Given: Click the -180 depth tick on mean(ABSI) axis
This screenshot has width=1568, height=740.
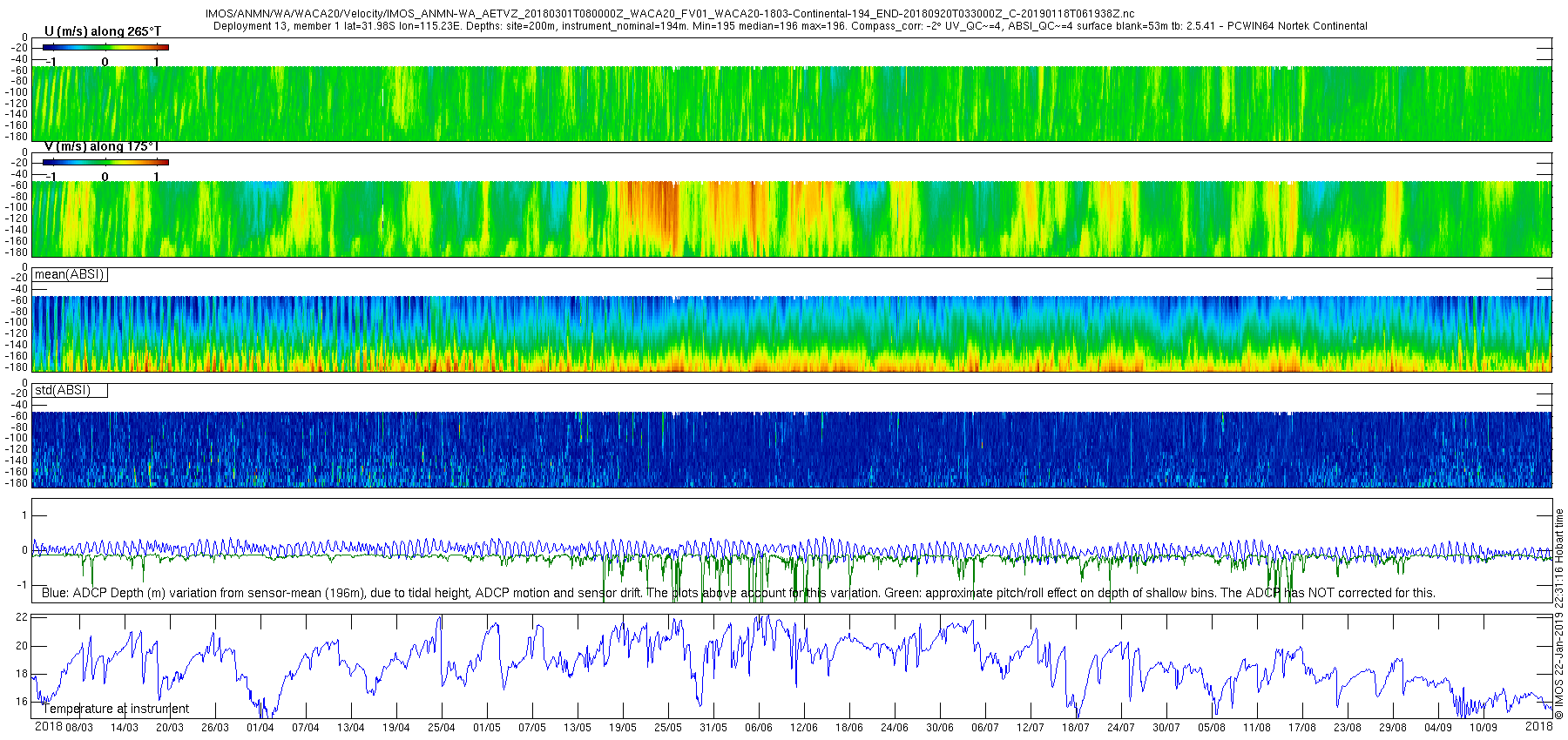Looking at the screenshot, I should (17, 367).
